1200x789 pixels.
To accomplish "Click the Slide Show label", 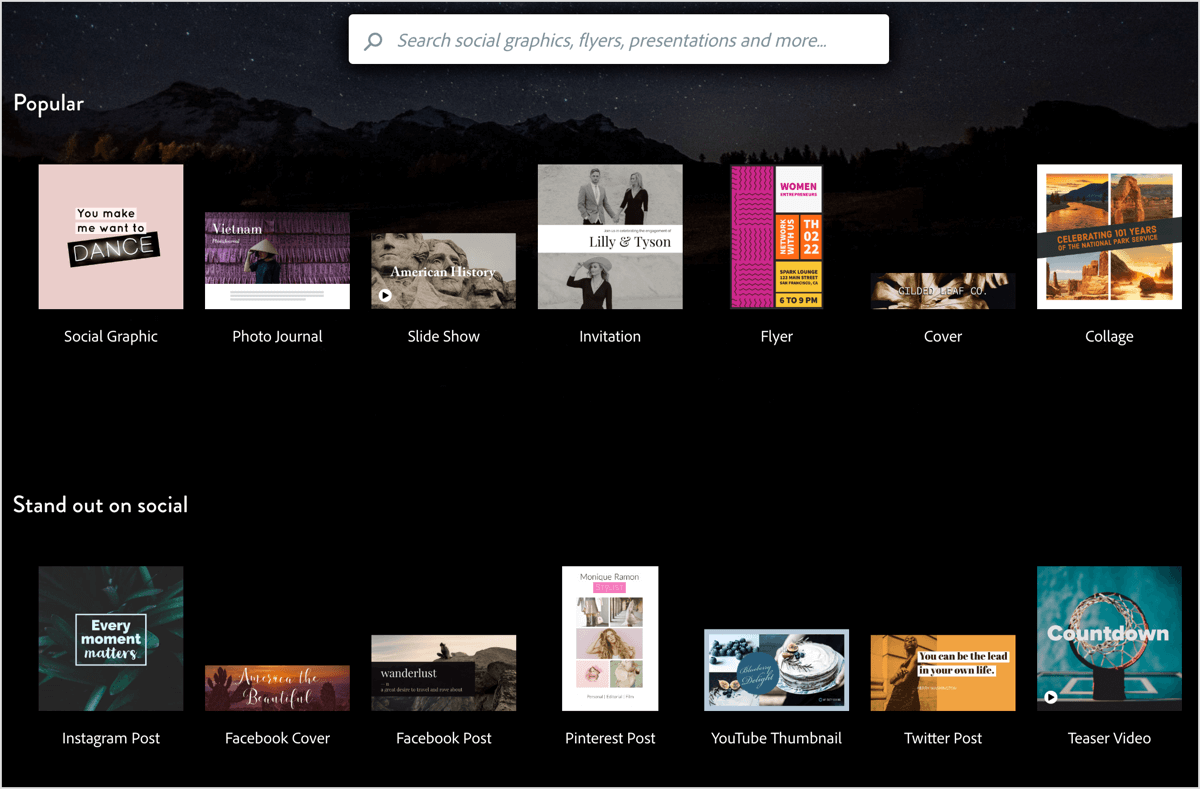I will coord(444,337).
